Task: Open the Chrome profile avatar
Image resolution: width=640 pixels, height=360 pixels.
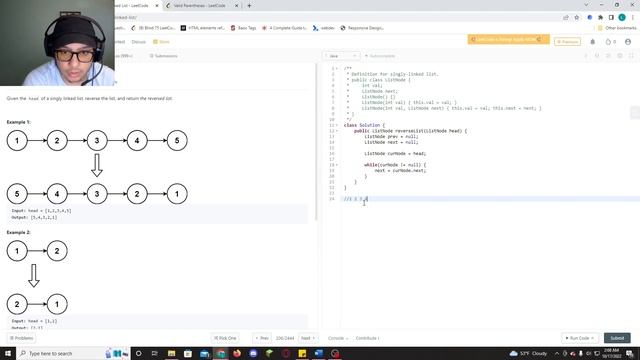Action: pos(622,17)
